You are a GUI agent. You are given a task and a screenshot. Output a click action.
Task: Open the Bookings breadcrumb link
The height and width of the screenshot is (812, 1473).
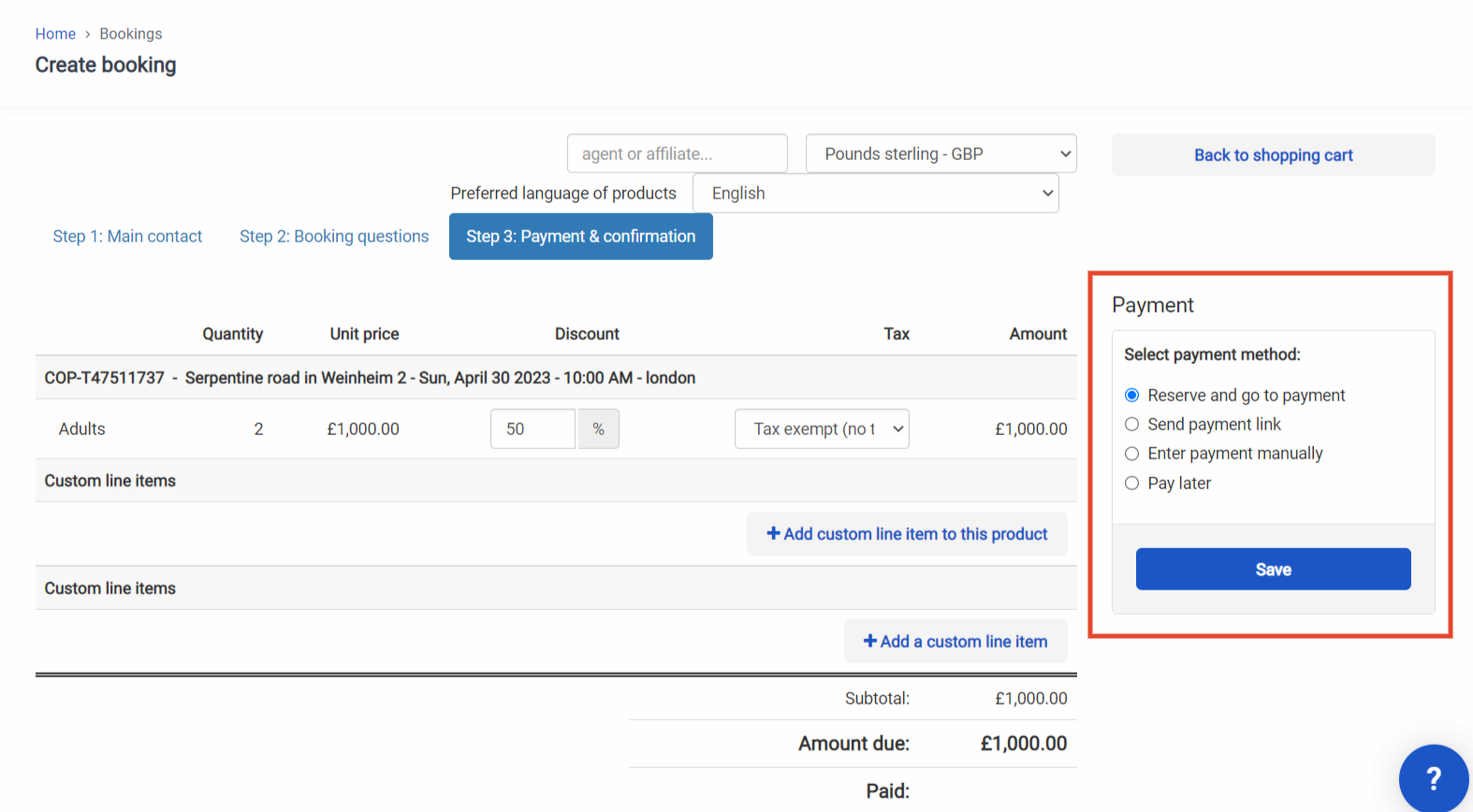pyautogui.click(x=131, y=34)
